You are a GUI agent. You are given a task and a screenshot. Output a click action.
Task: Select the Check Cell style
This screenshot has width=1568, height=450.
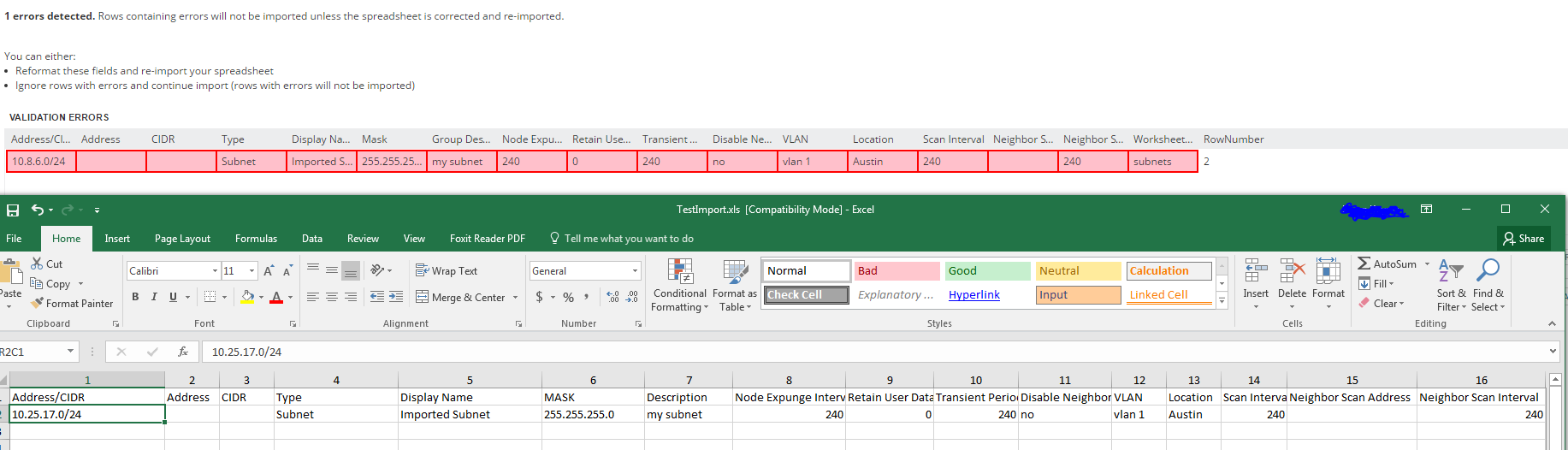coord(806,294)
